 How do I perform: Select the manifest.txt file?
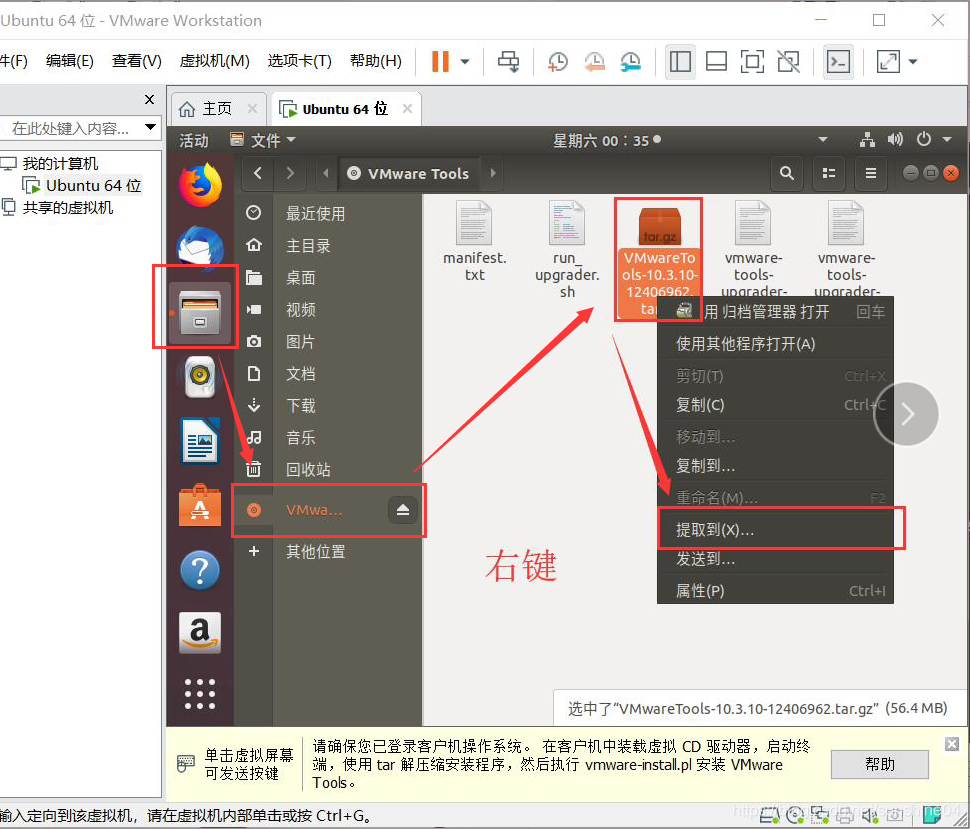pos(474,242)
